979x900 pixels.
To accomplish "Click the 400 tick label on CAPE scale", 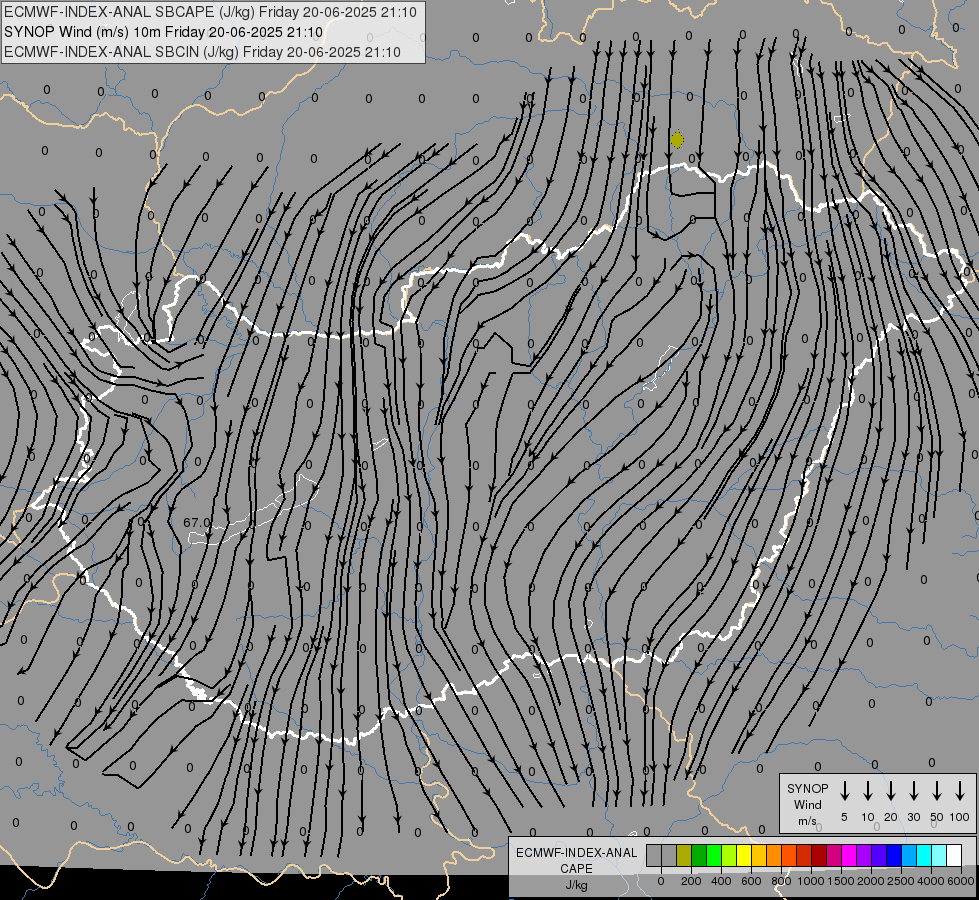I will click(x=721, y=881).
